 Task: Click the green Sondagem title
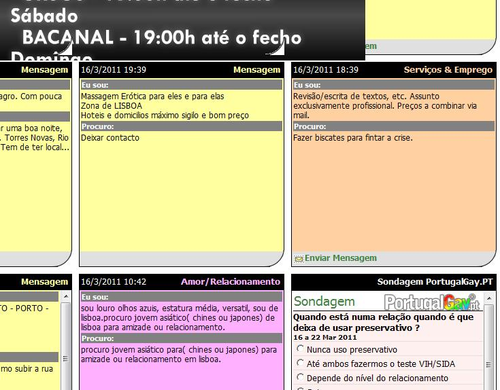(x=324, y=301)
